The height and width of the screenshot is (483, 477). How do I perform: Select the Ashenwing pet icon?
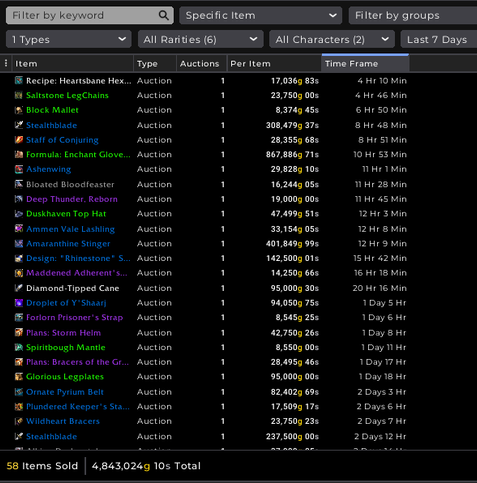(19, 169)
